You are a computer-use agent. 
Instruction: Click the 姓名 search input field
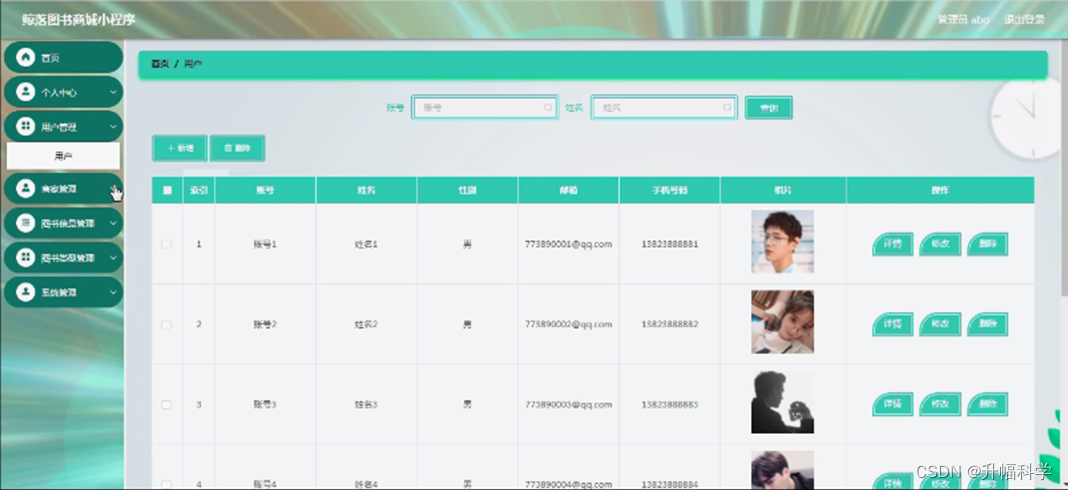tap(664, 108)
